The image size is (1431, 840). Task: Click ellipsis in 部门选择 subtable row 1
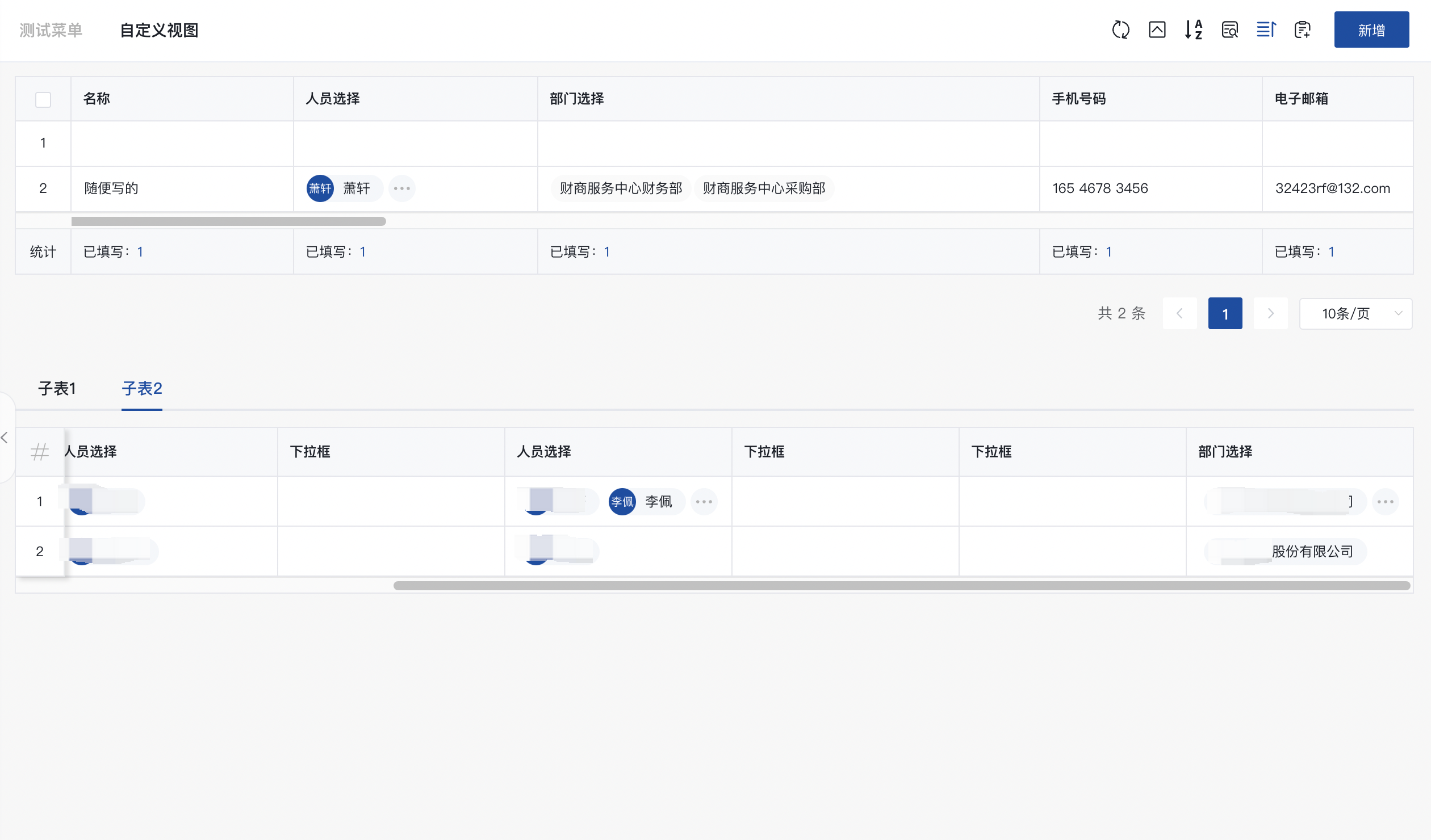[x=1385, y=502]
